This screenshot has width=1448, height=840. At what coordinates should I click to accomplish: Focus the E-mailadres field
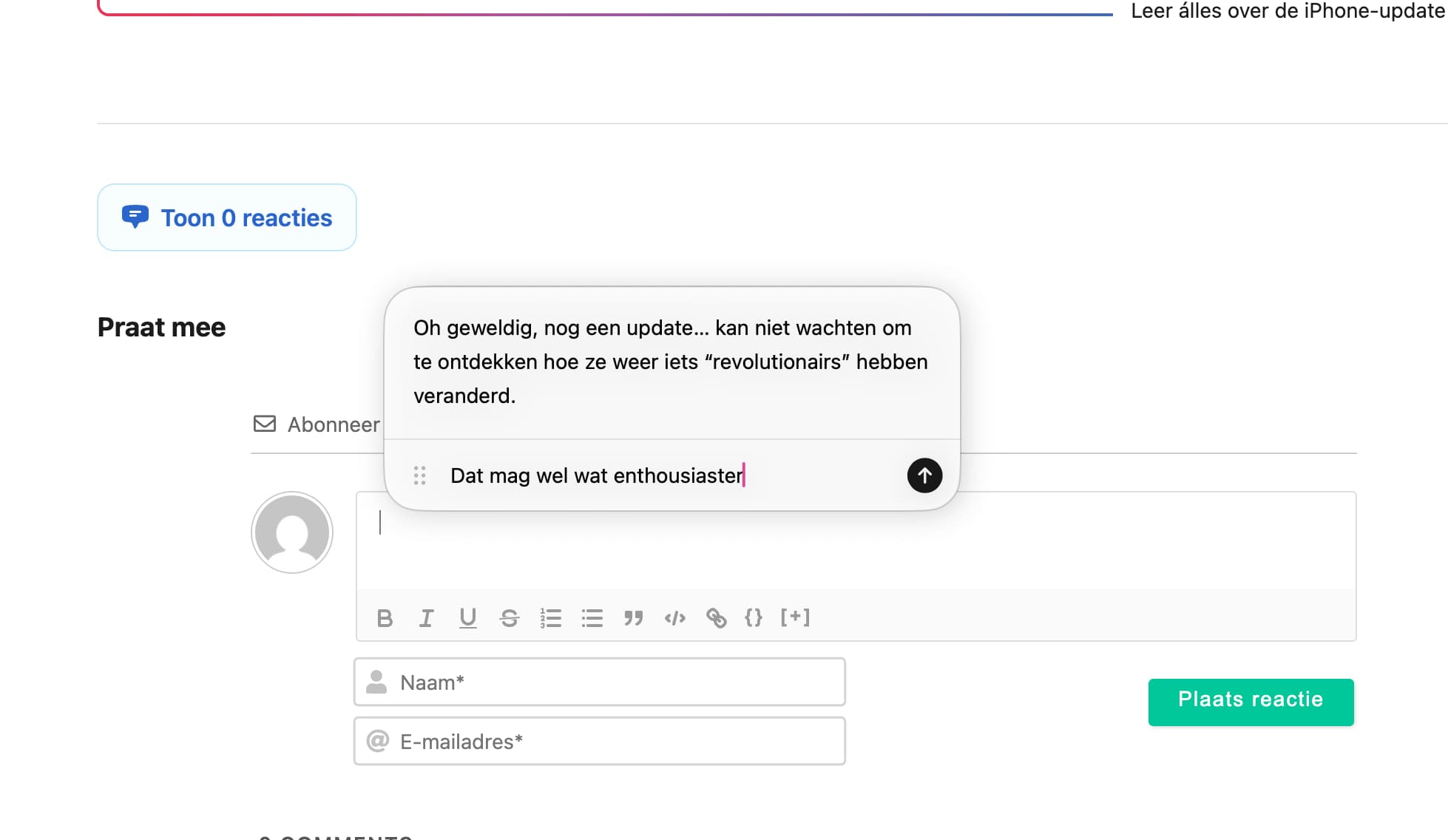coord(599,741)
